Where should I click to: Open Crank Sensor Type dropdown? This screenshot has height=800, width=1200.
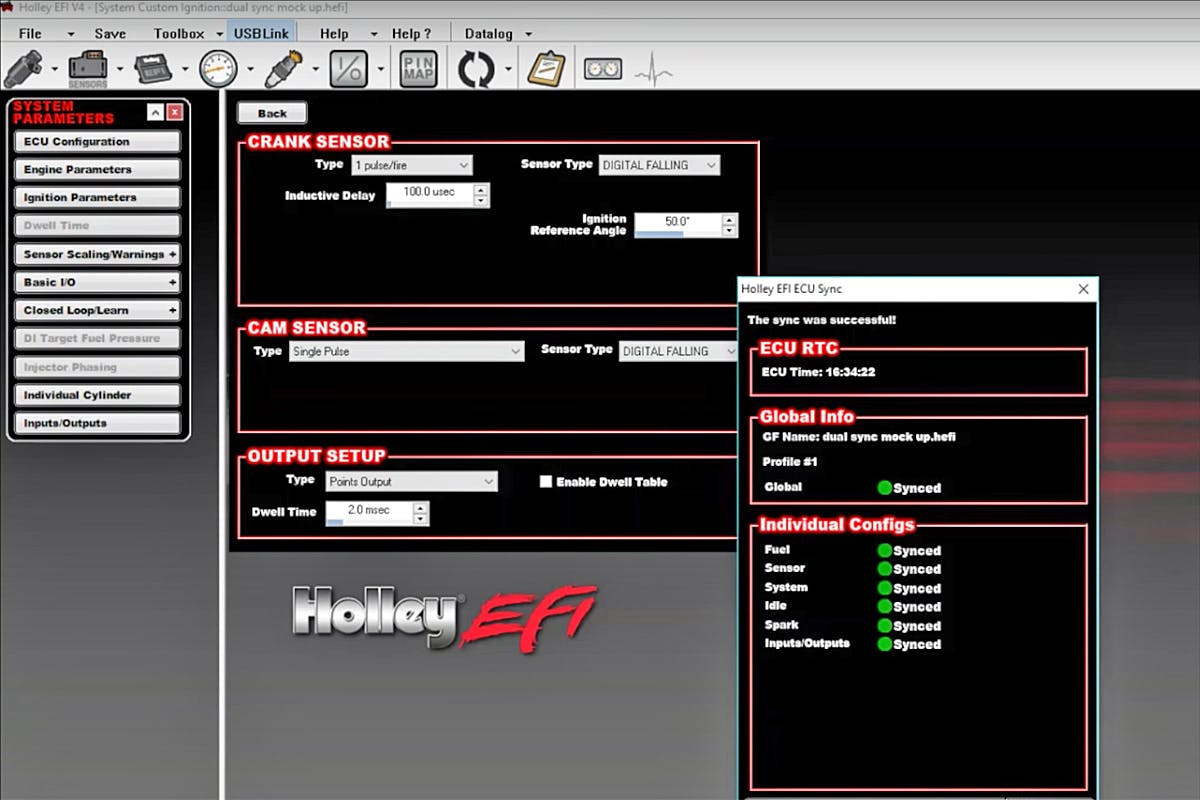[411, 165]
